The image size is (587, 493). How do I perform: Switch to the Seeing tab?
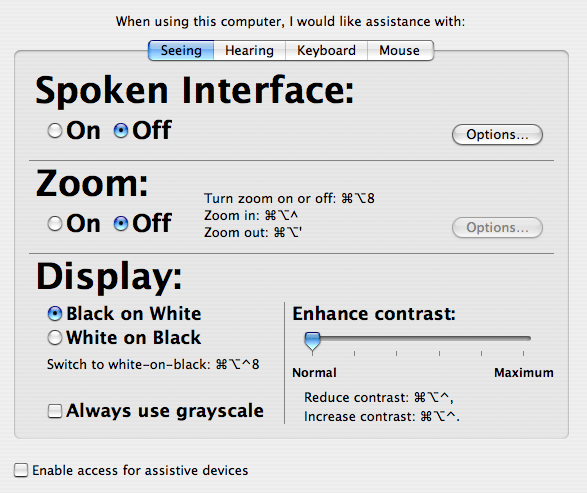[x=181, y=51]
